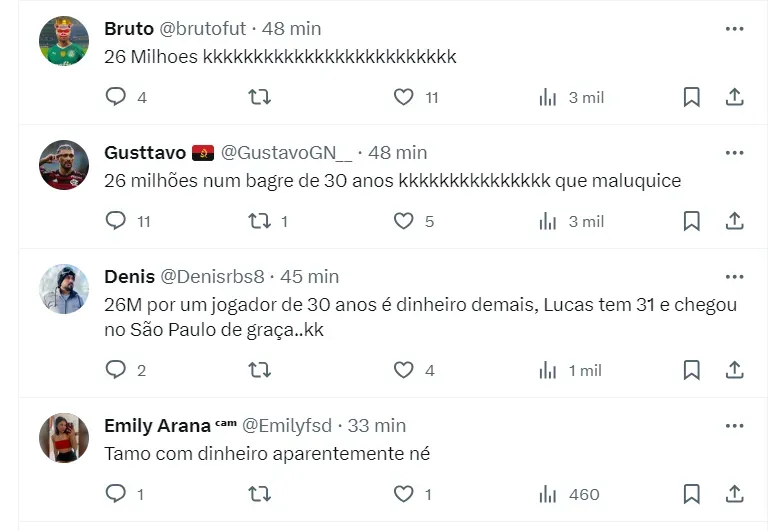This screenshot has width=768, height=531.
Task: Click Emily Arana's profile avatar
Action: click(x=64, y=438)
